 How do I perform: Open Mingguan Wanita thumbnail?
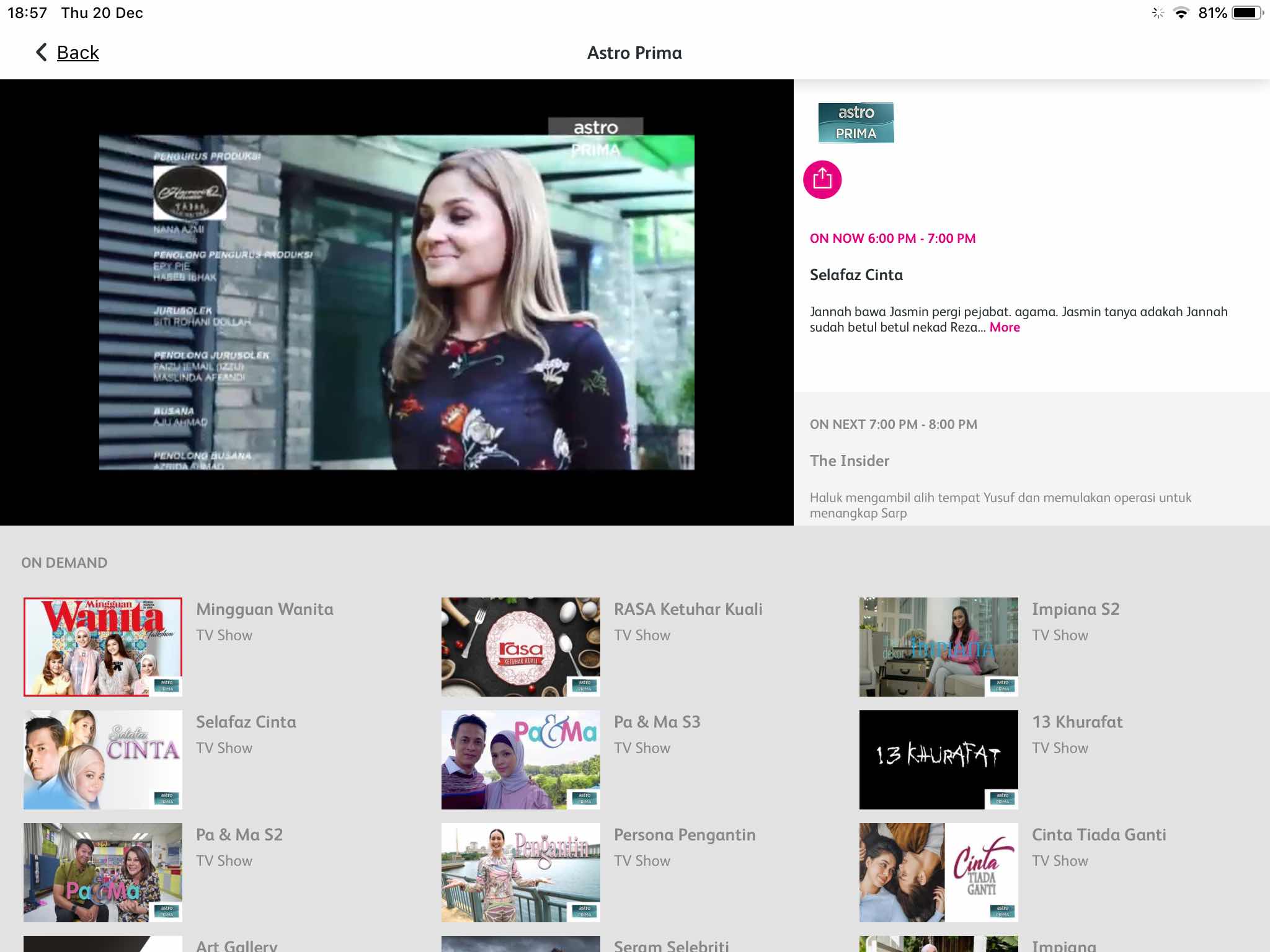(103, 647)
